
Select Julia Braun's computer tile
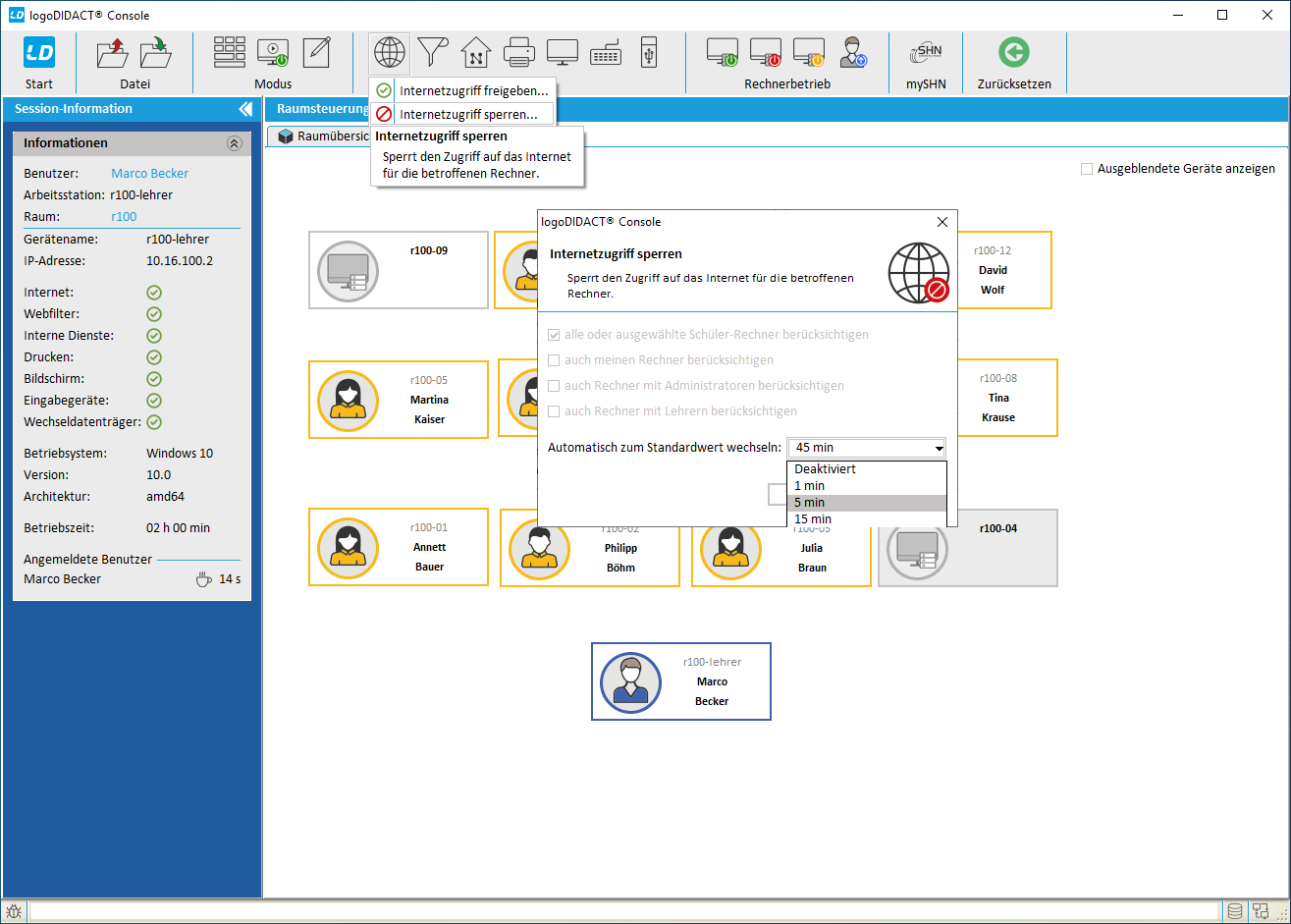click(x=781, y=557)
